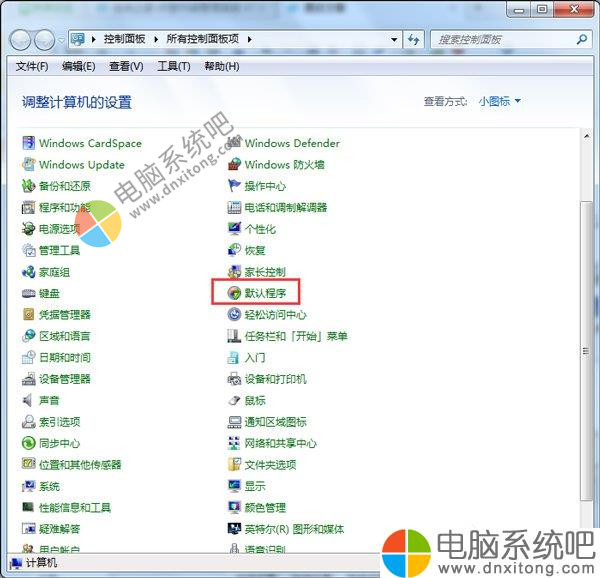The height and width of the screenshot is (578, 600).
Task: Open the Windows Update icon
Action: coord(30,165)
